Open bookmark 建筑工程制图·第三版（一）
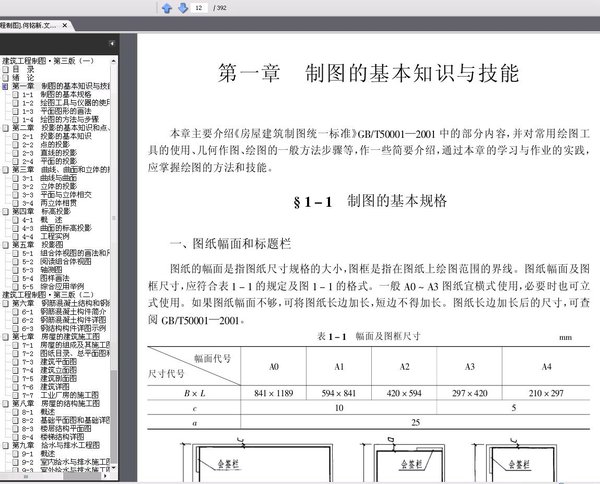The width and height of the screenshot is (600, 484). (x=48, y=61)
